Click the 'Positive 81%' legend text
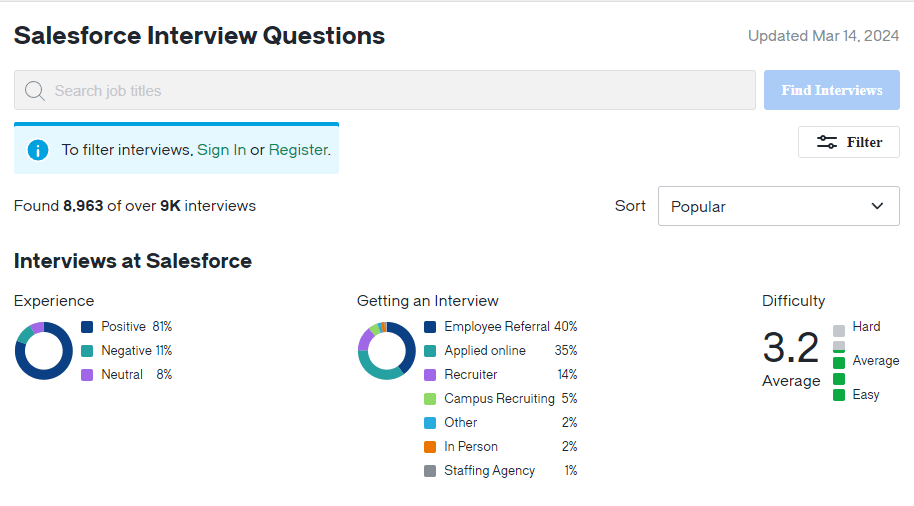Screen dimensions: 914x506 tap(136, 326)
